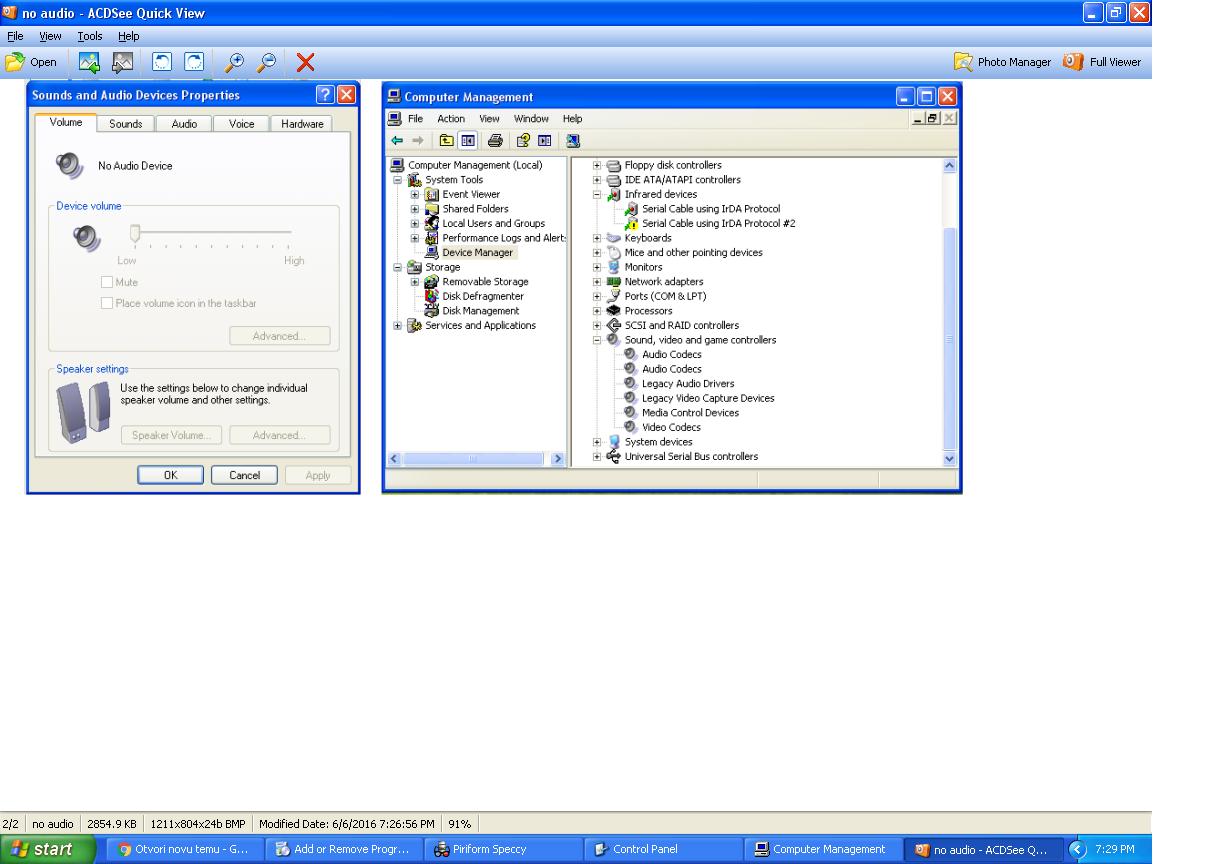This screenshot has height=864, width=1211.
Task: Expand Universal Serial Bus controllers
Action: (598, 457)
